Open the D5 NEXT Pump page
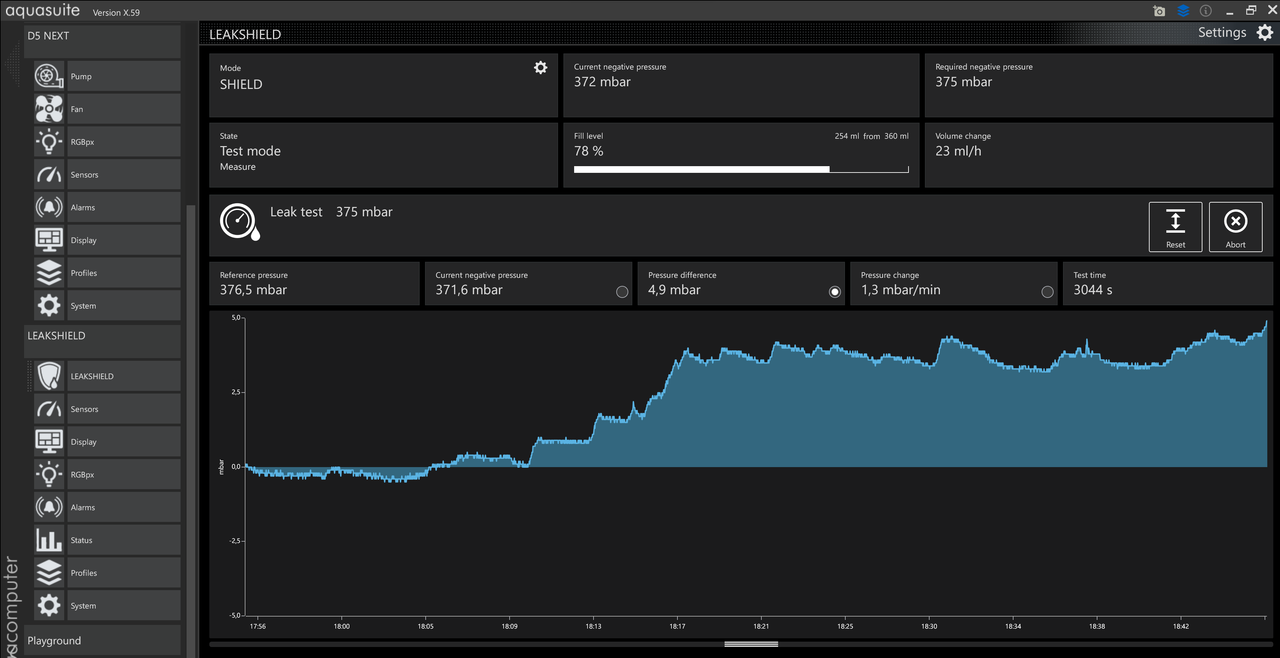Image resolution: width=1280 pixels, height=658 pixels. pyautogui.click(x=107, y=76)
